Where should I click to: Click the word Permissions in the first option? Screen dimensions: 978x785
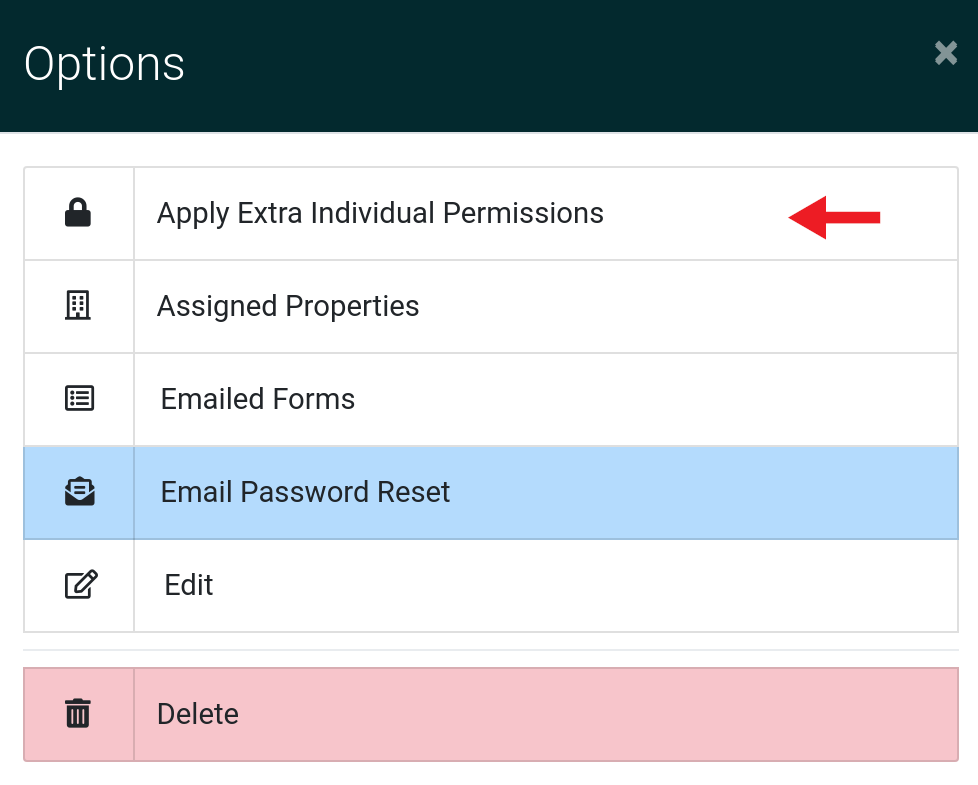pyautogui.click(x=523, y=213)
